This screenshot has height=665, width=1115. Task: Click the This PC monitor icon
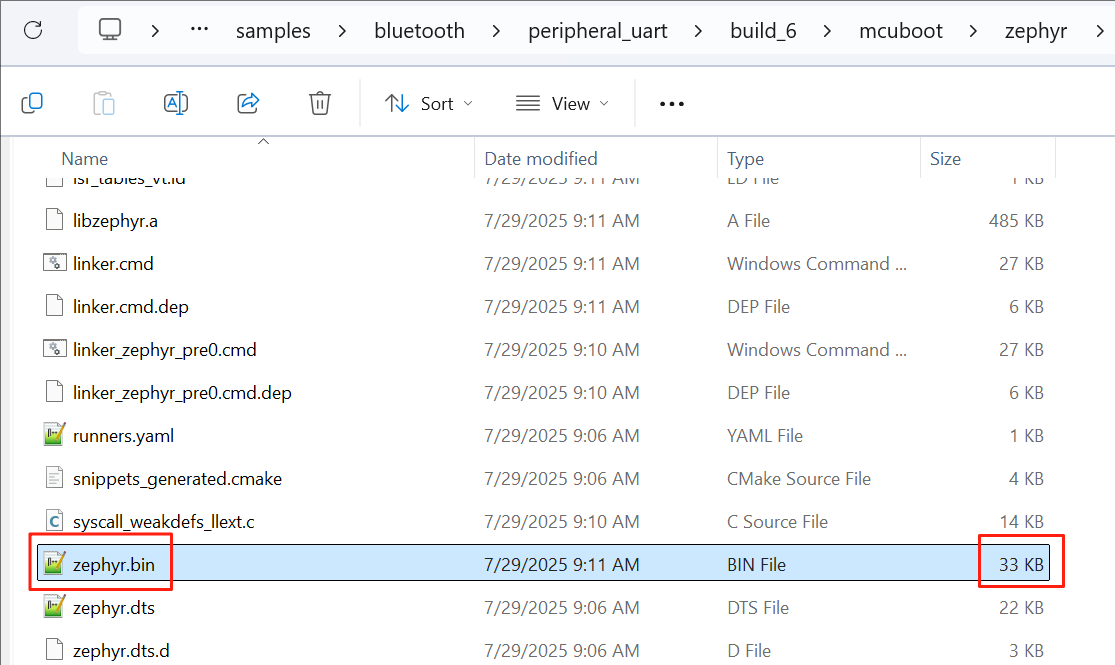(110, 30)
